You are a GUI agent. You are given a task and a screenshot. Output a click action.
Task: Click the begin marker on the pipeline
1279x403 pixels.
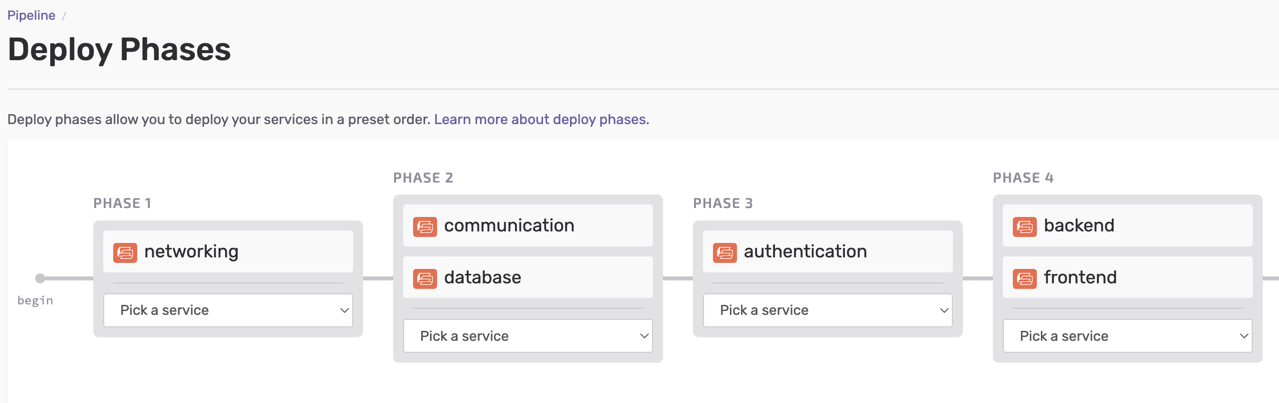click(40, 278)
